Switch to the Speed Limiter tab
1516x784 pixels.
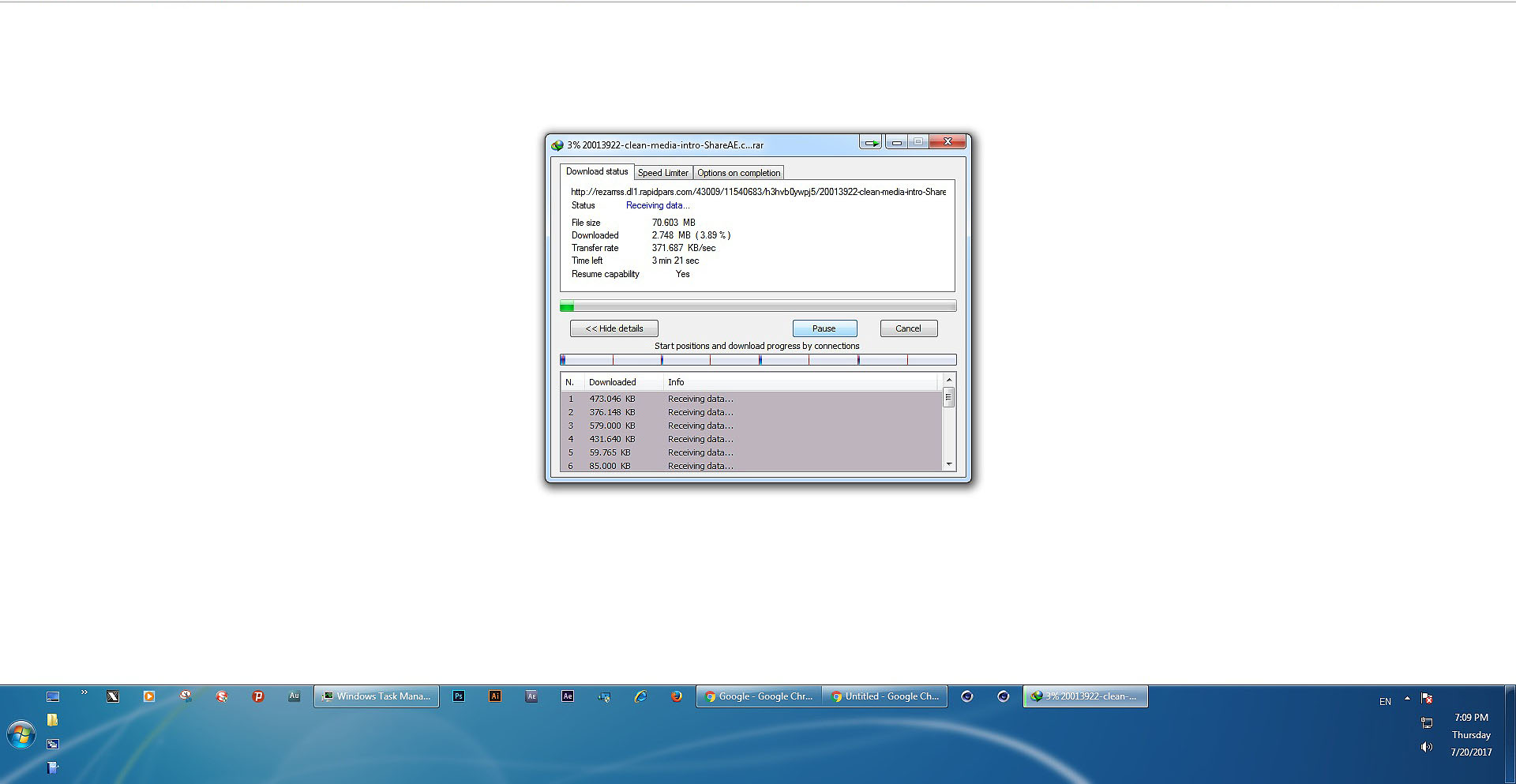click(x=663, y=173)
